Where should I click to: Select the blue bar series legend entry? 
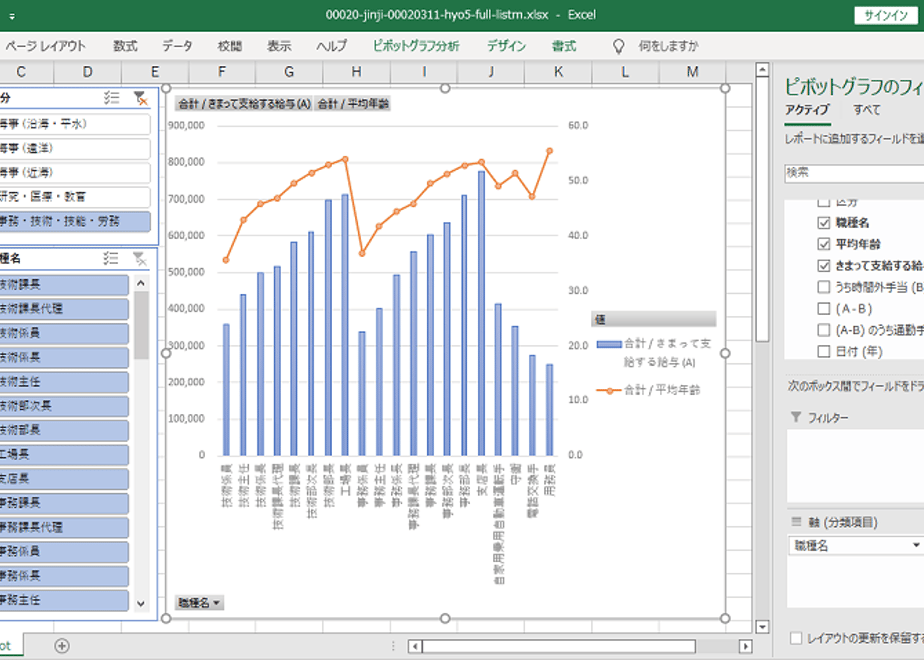point(654,352)
